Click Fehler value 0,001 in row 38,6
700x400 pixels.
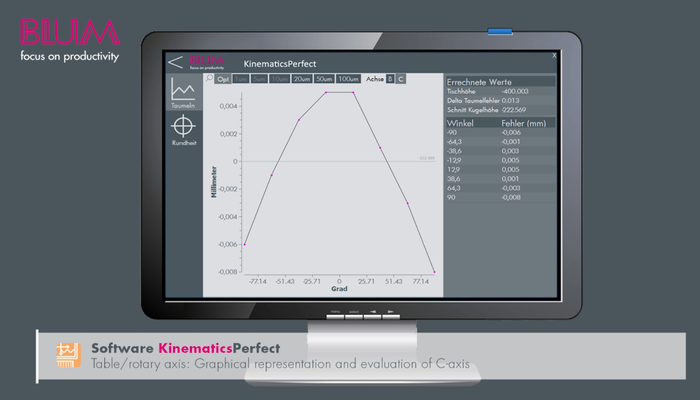pos(510,179)
